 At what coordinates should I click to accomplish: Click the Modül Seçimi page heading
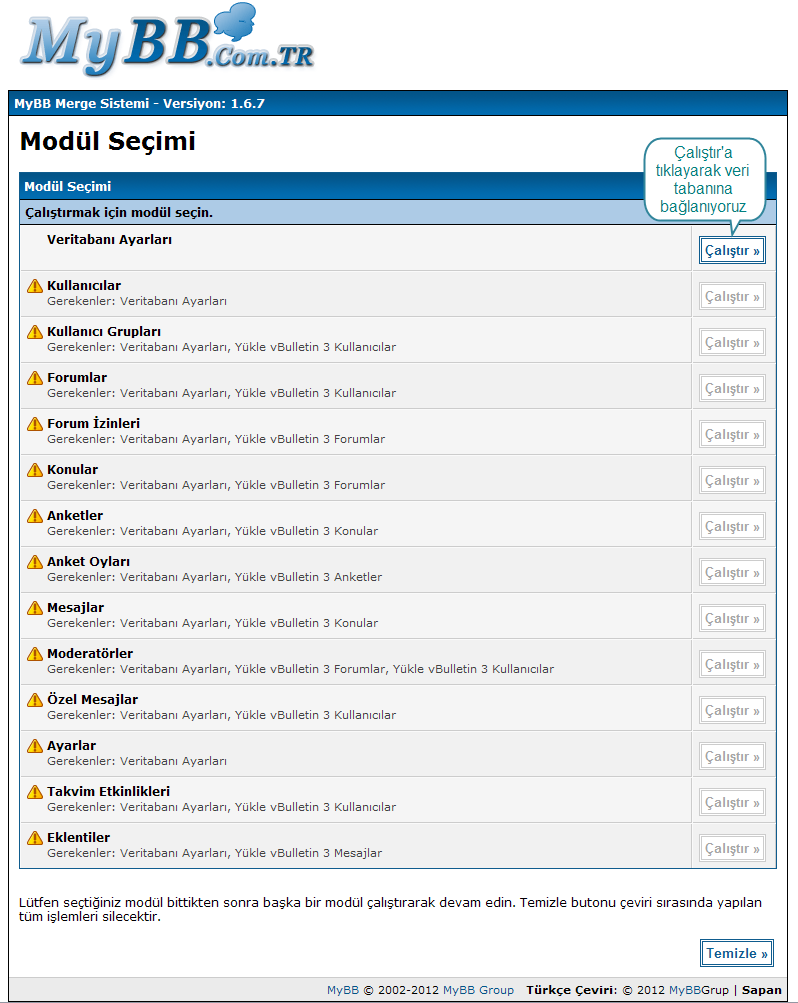[108, 142]
